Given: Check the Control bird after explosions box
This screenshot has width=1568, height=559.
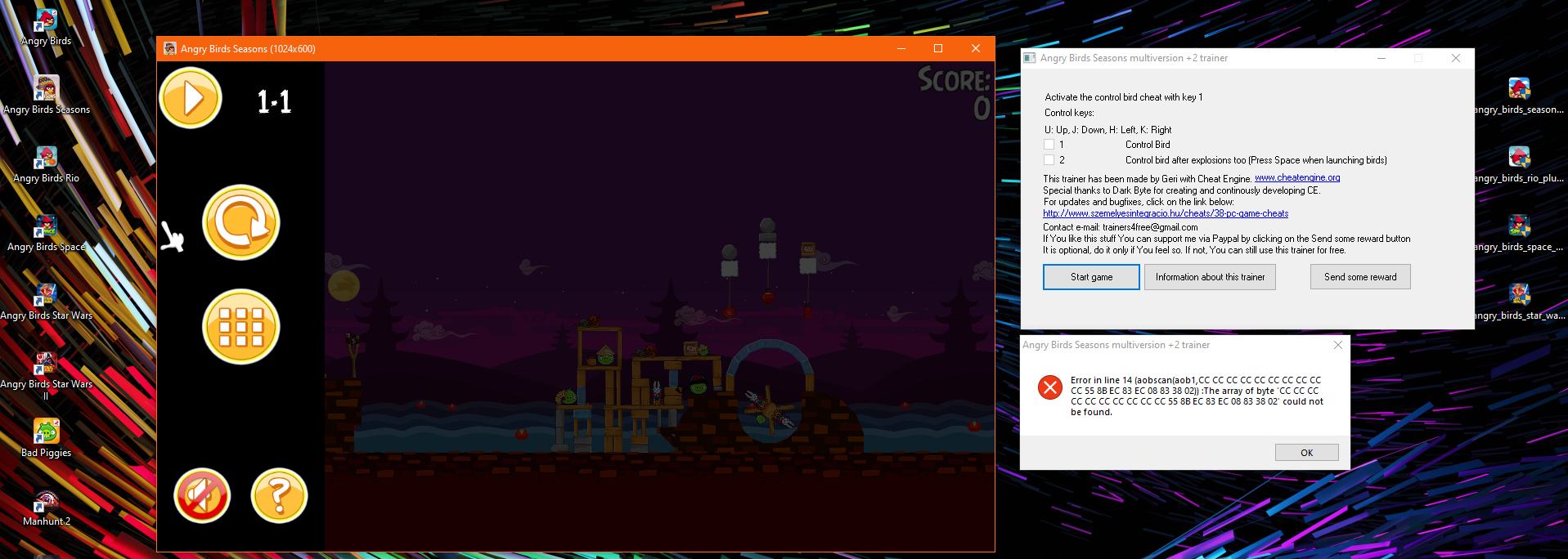Looking at the screenshot, I should pos(1049,160).
